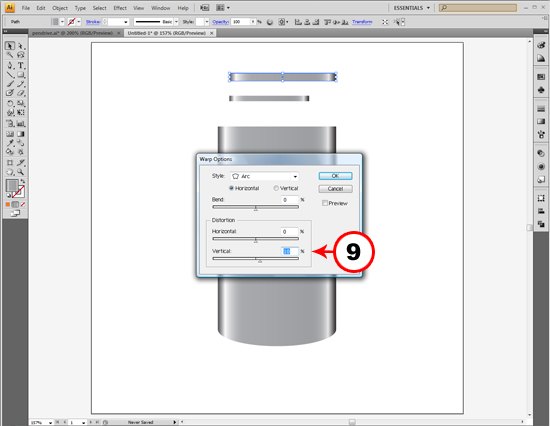Expand the stroke weight dropdown

click(126, 22)
